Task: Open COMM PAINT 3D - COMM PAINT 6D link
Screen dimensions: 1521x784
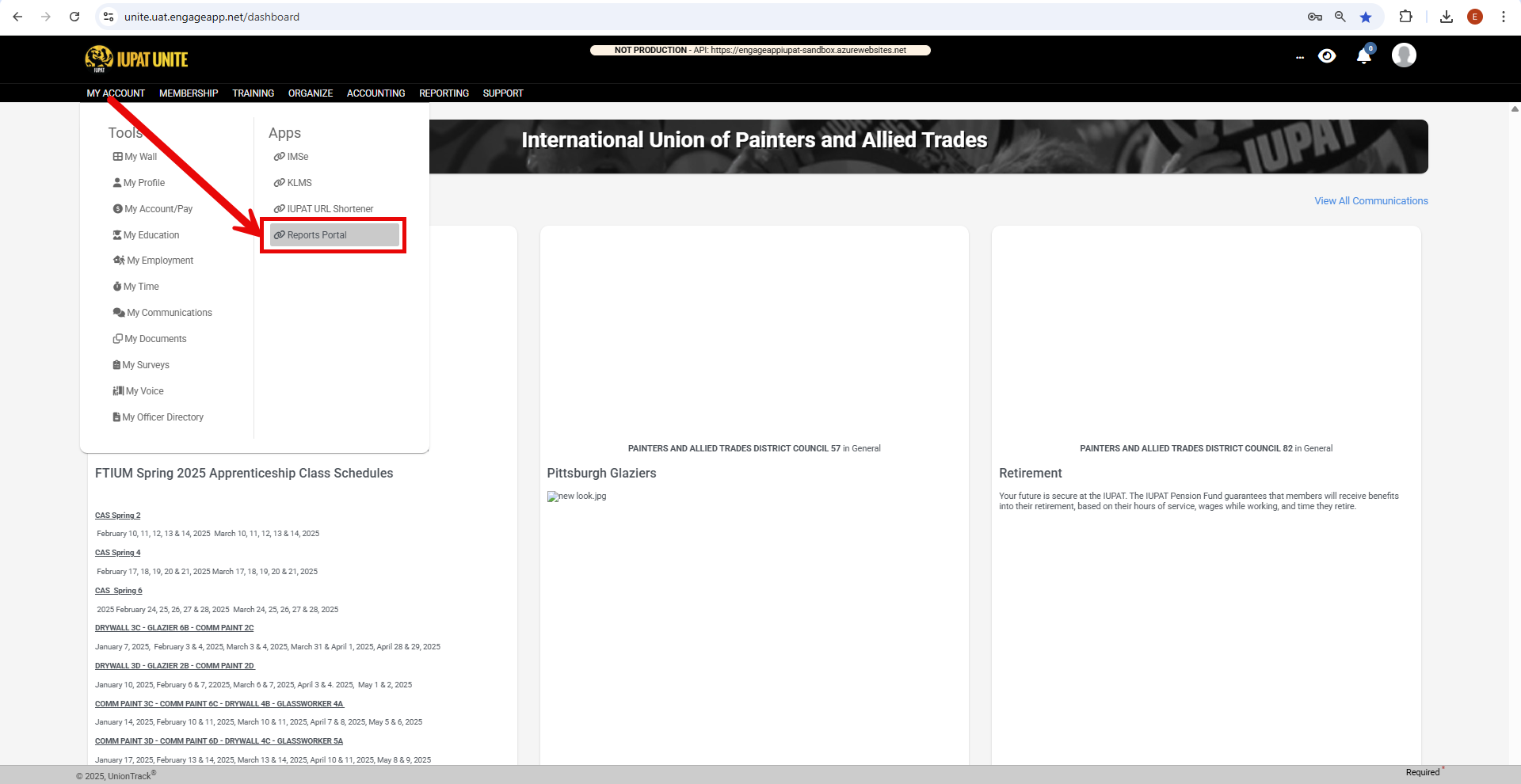Action: (x=219, y=741)
